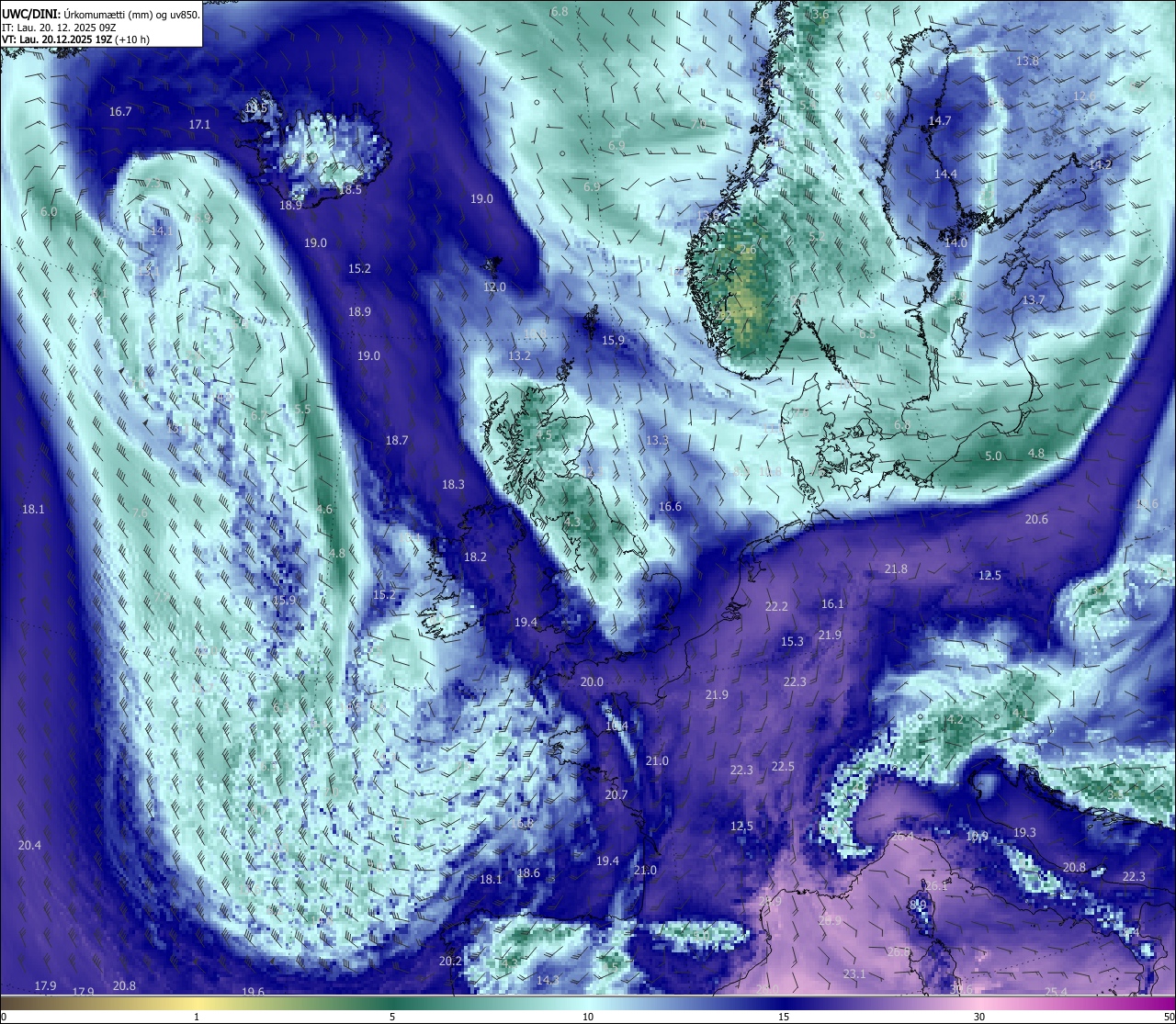Click the 18.2 value over Ireland

pos(475,557)
